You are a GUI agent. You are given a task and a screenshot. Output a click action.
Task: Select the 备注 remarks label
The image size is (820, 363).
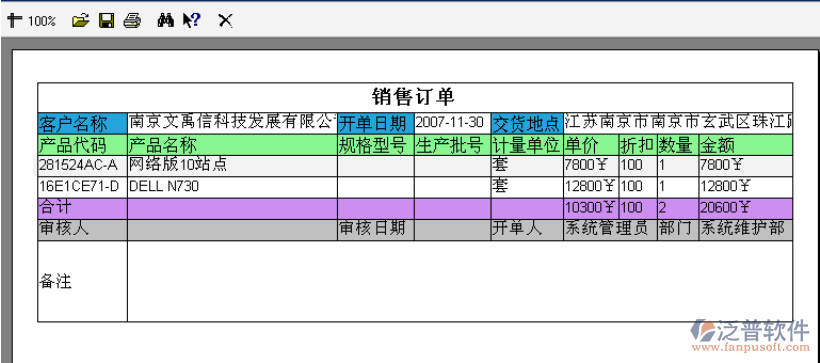tap(55, 282)
